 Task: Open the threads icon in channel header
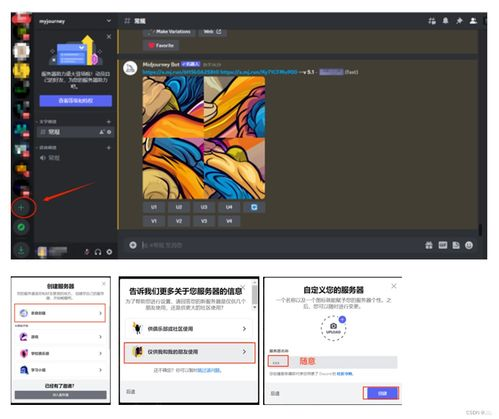(432, 21)
